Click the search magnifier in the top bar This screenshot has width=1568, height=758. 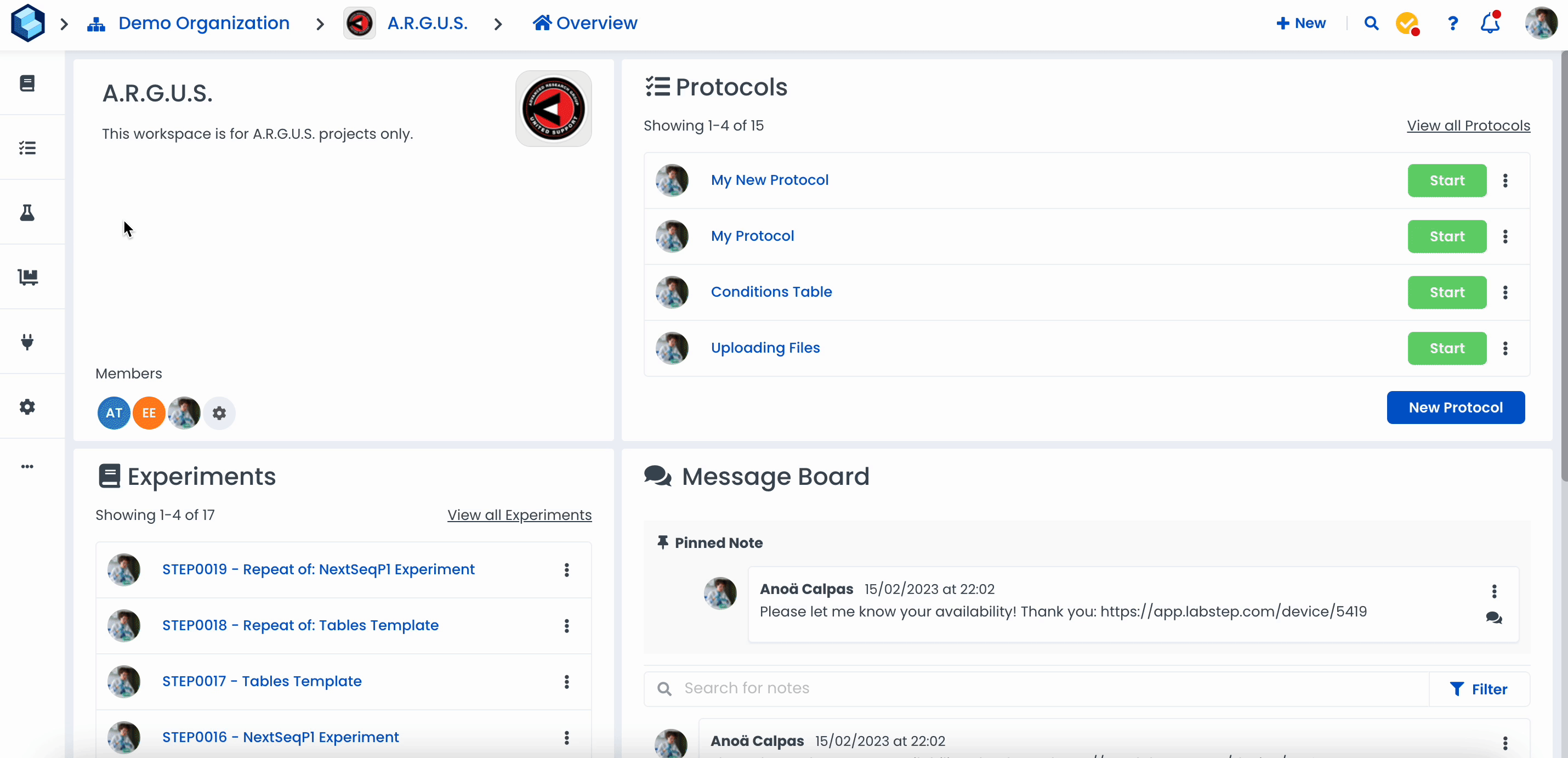point(1371,23)
